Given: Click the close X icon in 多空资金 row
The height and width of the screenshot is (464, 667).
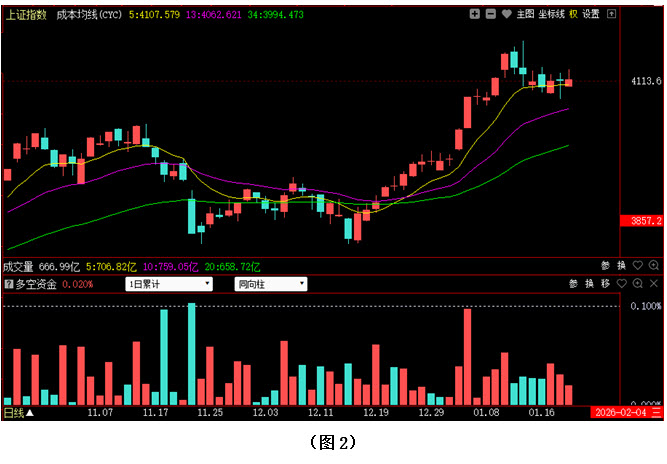Looking at the screenshot, I should coord(654,284).
